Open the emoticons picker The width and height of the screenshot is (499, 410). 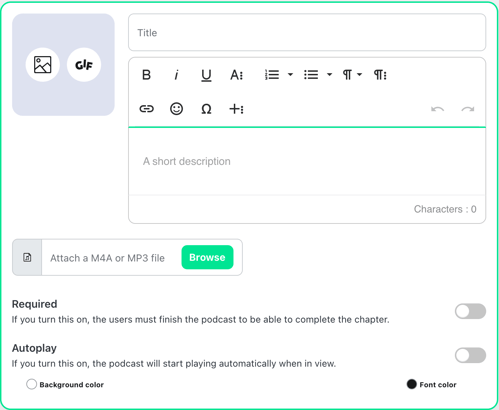pyautogui.click(x=176, y=109)
